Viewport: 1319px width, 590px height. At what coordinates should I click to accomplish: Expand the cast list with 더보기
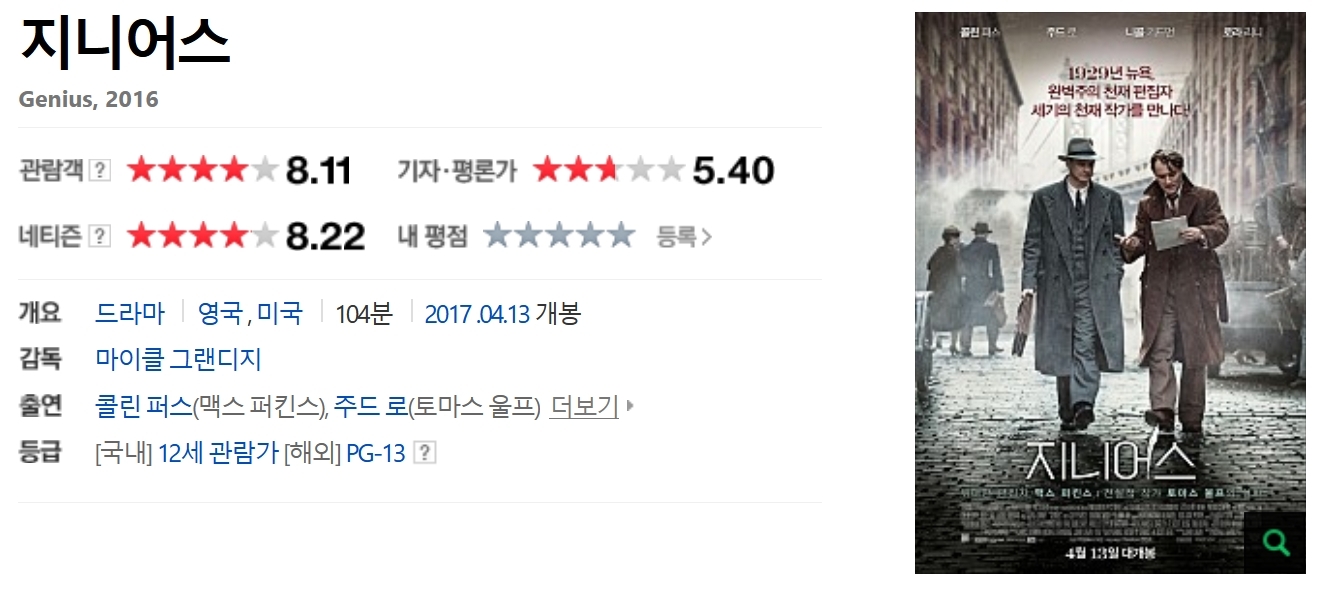[584, 407]
